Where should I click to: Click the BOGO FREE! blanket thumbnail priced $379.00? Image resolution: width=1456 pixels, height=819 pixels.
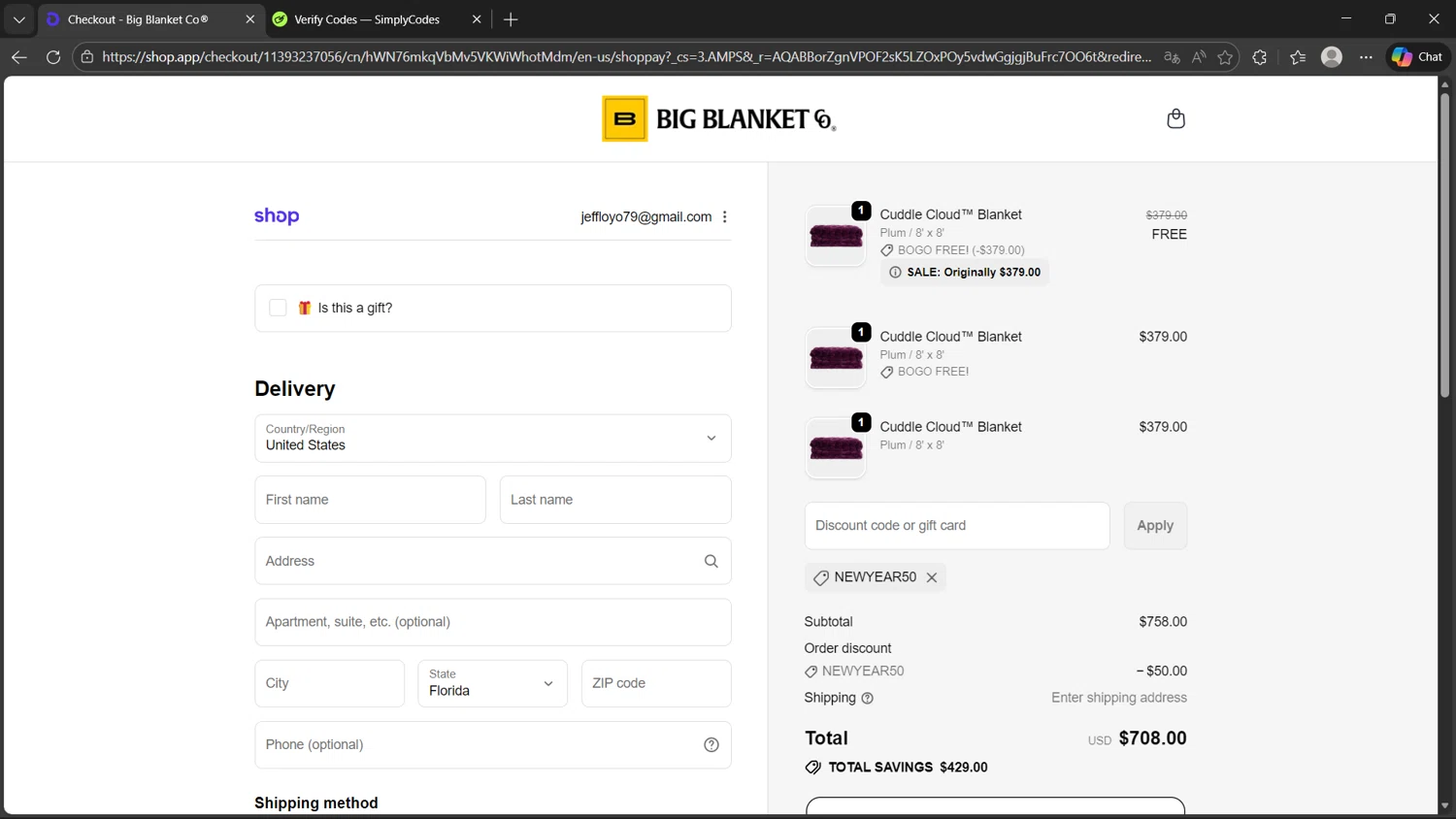pos(836,358)
